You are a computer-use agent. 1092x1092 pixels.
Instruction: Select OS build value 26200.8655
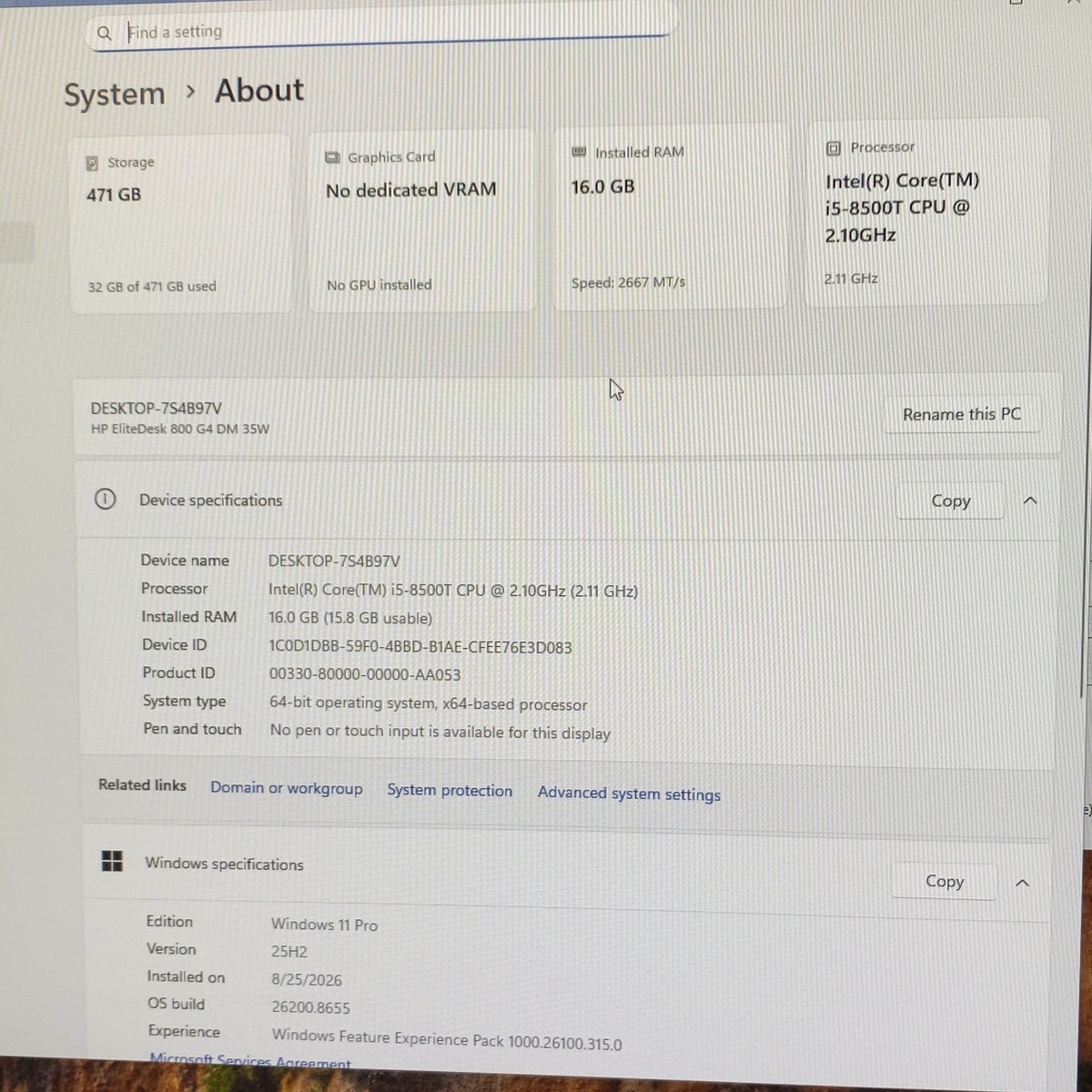pyautogui.click(x=310, y=1008)
